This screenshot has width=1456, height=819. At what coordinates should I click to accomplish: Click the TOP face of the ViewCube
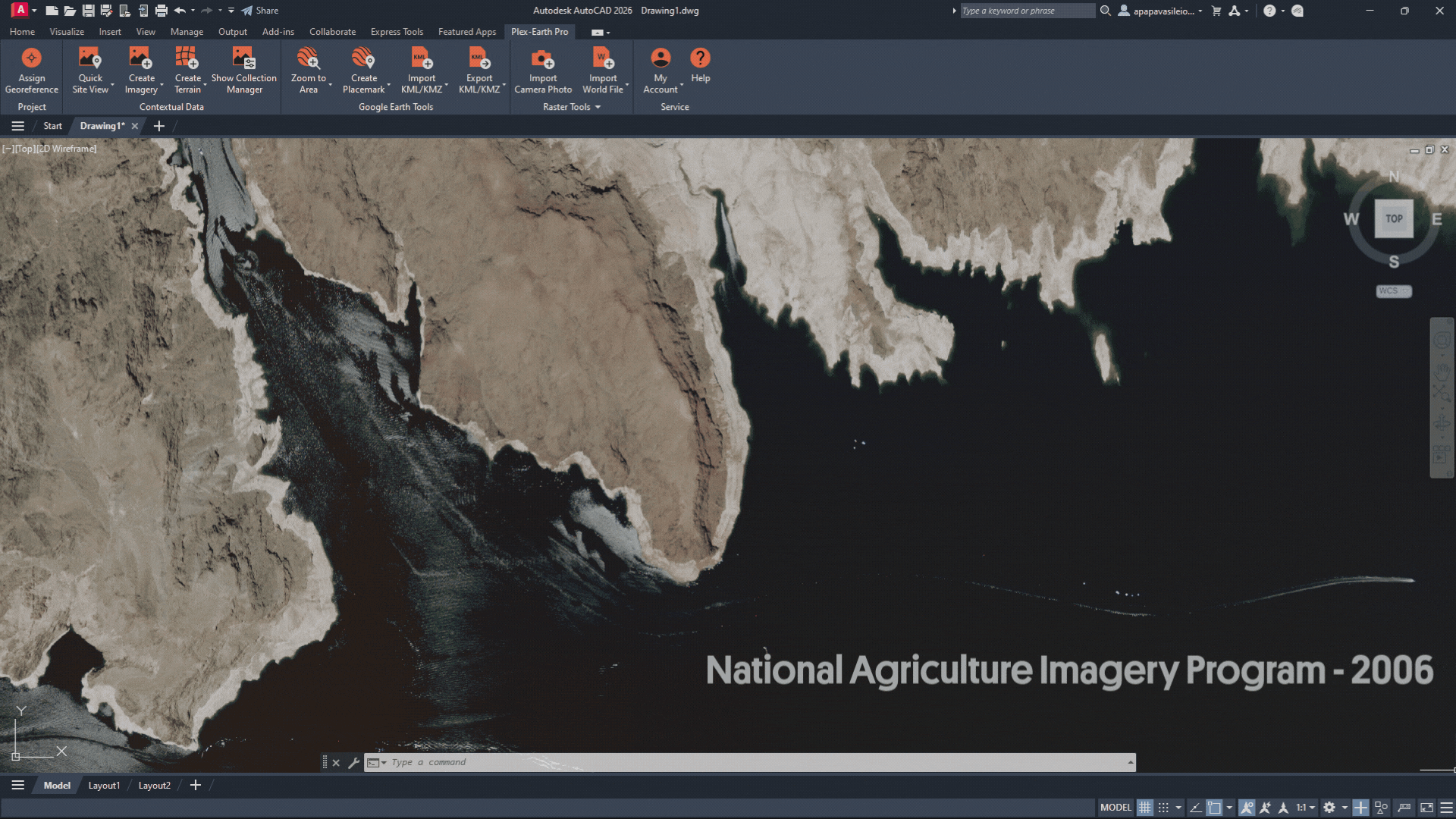pyautogui.click(x=1394, y=218)
